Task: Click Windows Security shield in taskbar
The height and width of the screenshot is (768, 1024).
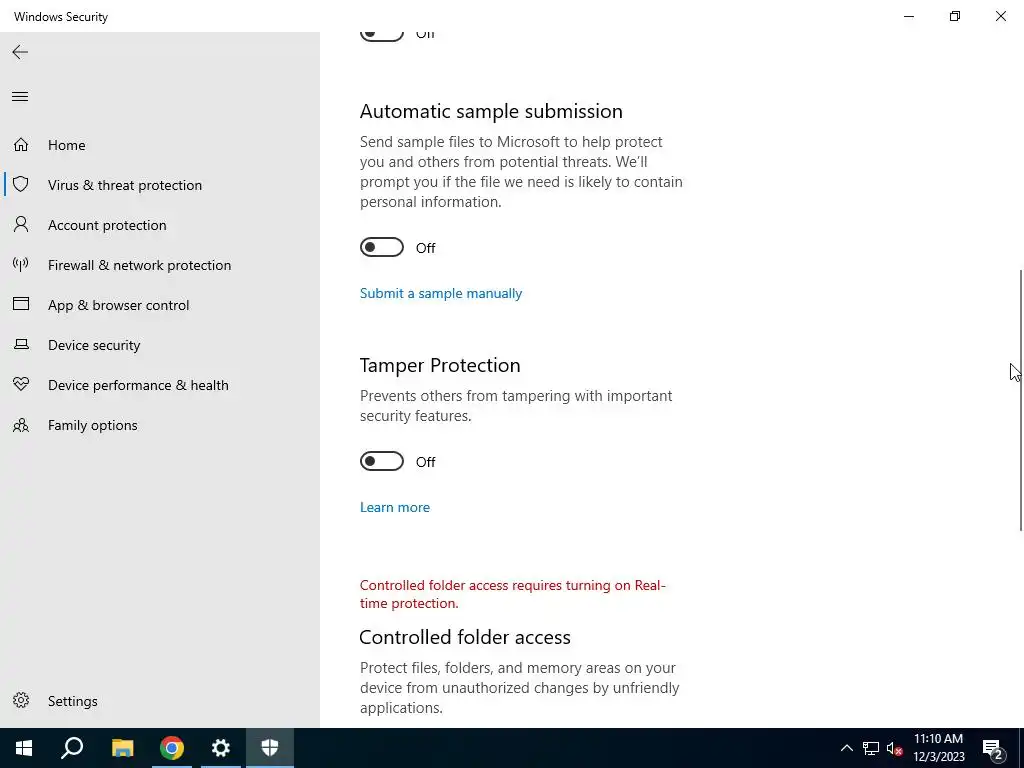Action: click(270, 748)
